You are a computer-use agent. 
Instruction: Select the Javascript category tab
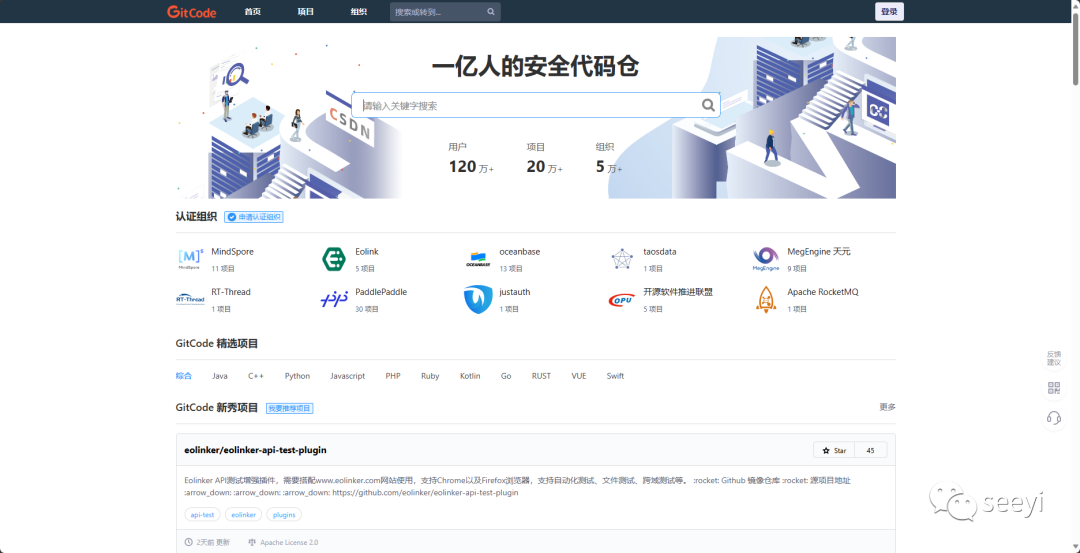coord(348,376)
